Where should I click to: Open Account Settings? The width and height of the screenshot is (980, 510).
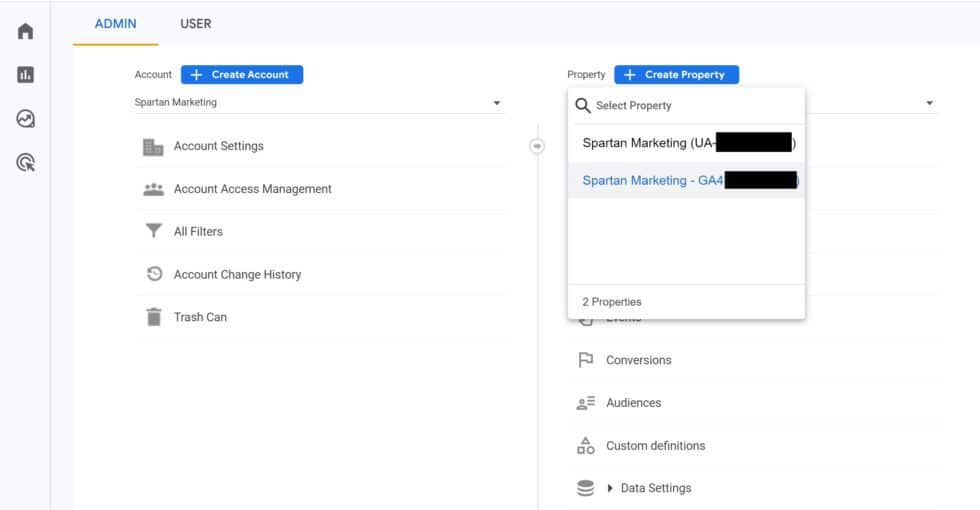point(219,146)
